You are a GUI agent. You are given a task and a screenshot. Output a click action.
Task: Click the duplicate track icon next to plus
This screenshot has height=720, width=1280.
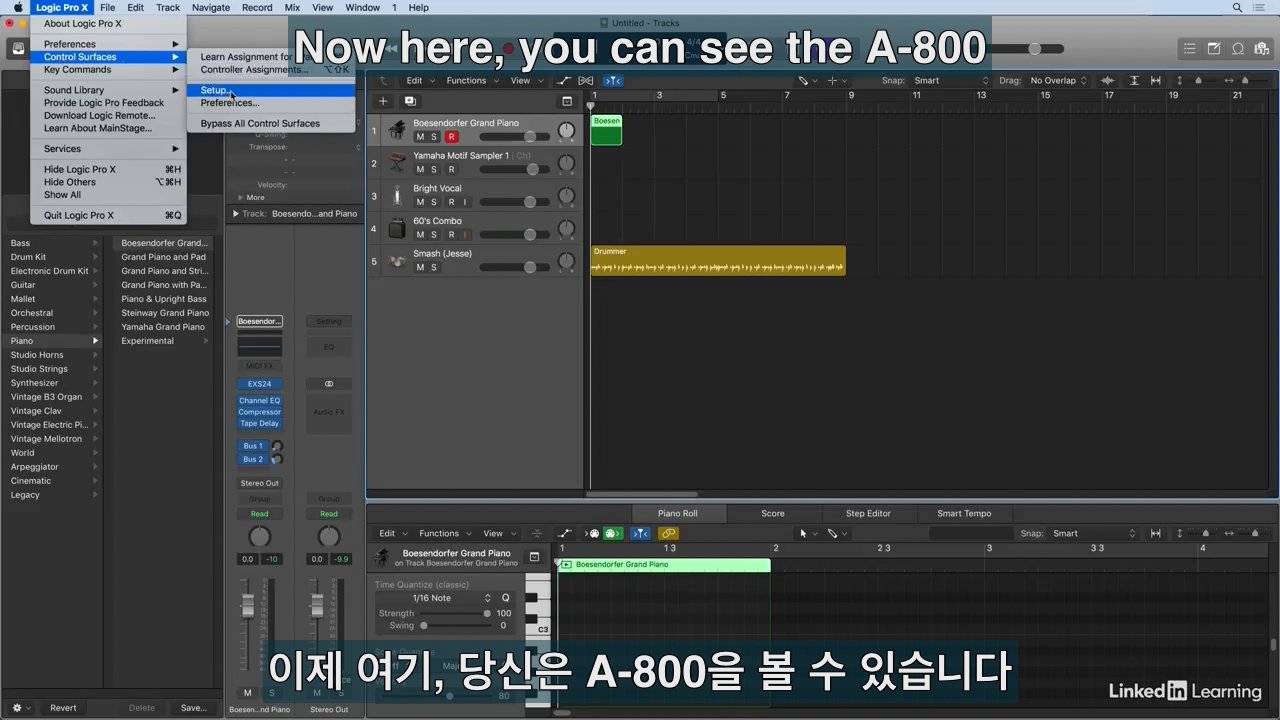click(x=410, y=101)
